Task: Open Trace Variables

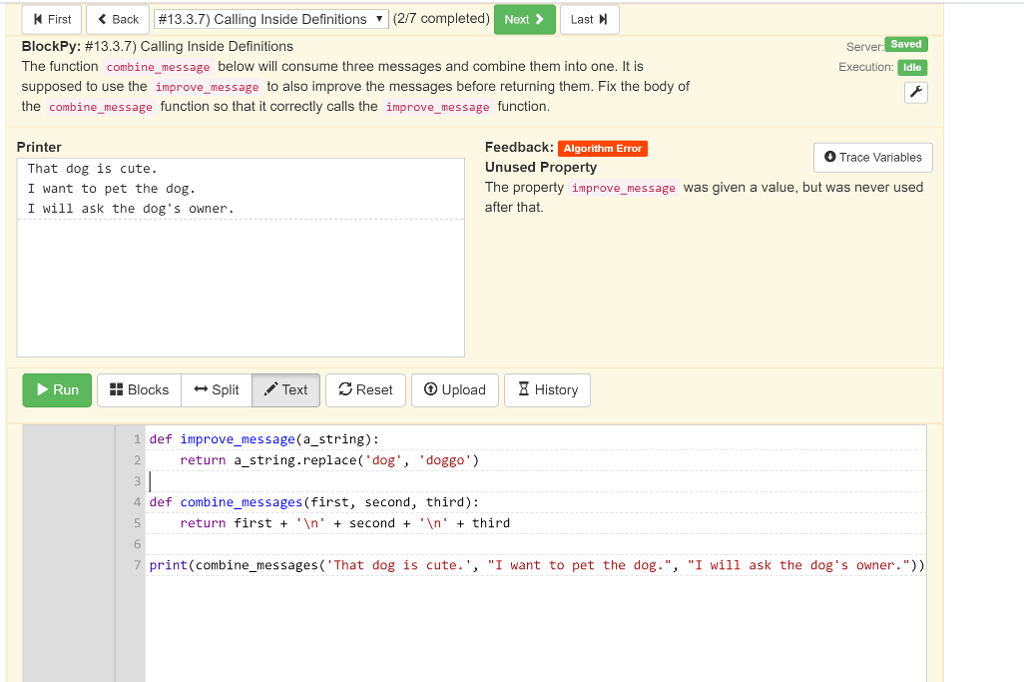Action: point(870,157)
